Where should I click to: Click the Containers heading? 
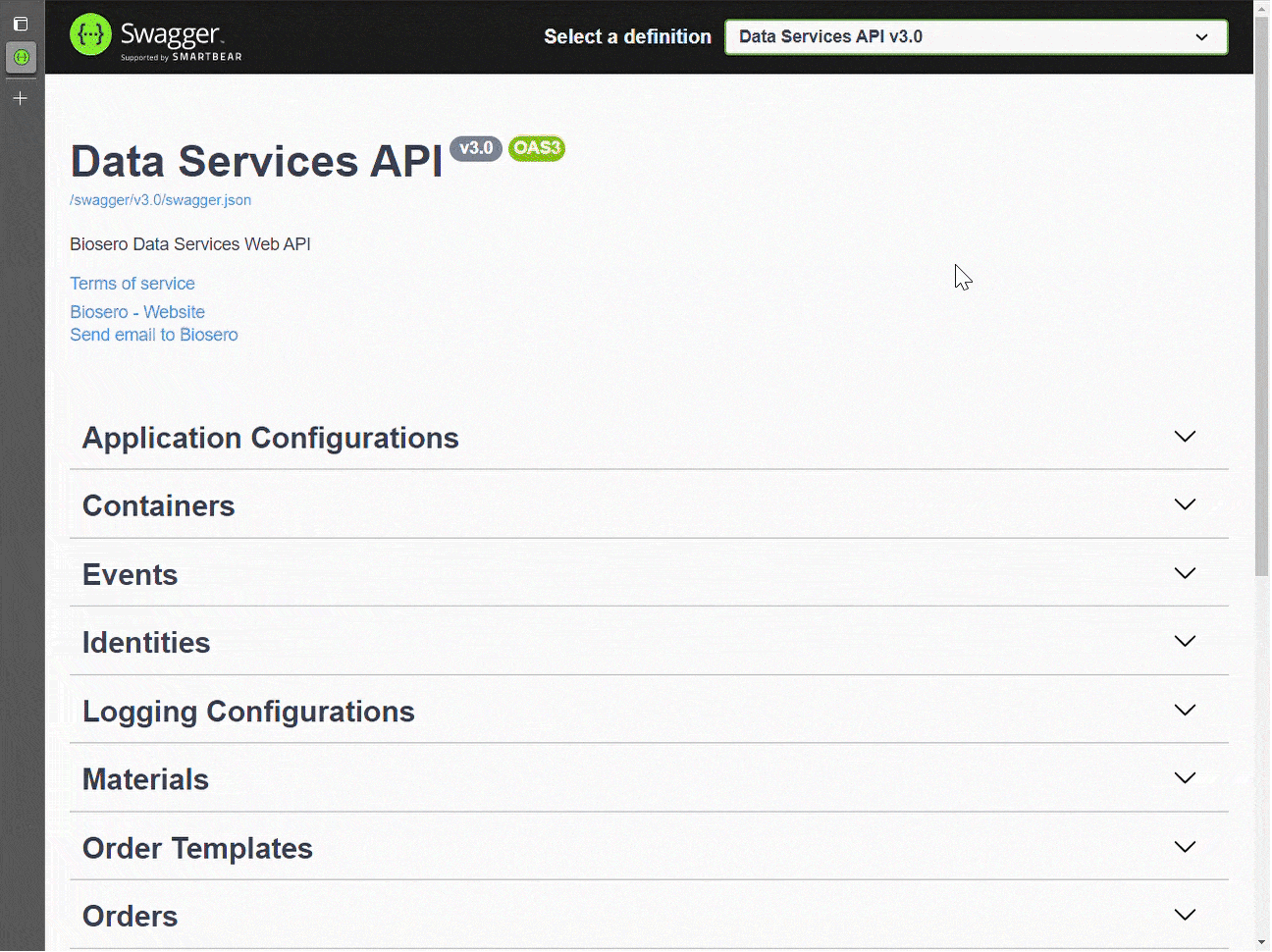click(x=159, y=506)
